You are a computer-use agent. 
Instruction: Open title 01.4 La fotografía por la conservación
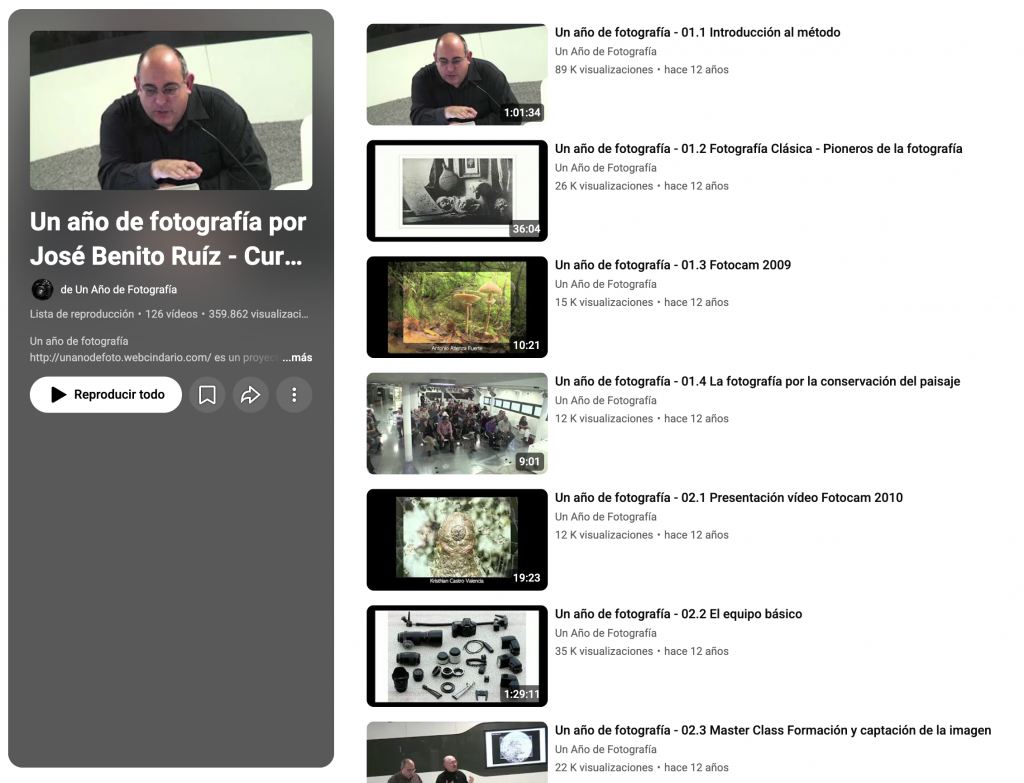pos(758,381)
